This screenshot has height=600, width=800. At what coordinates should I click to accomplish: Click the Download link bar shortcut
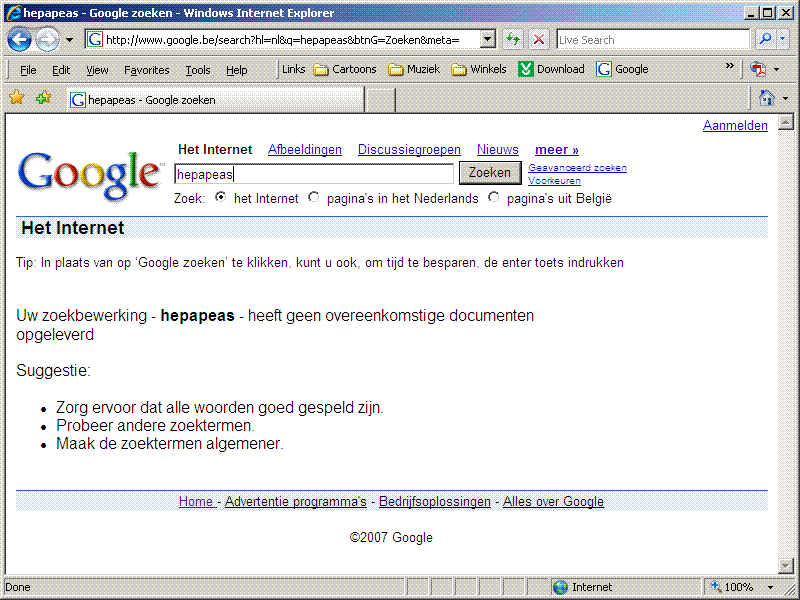[x=551, y=69]
